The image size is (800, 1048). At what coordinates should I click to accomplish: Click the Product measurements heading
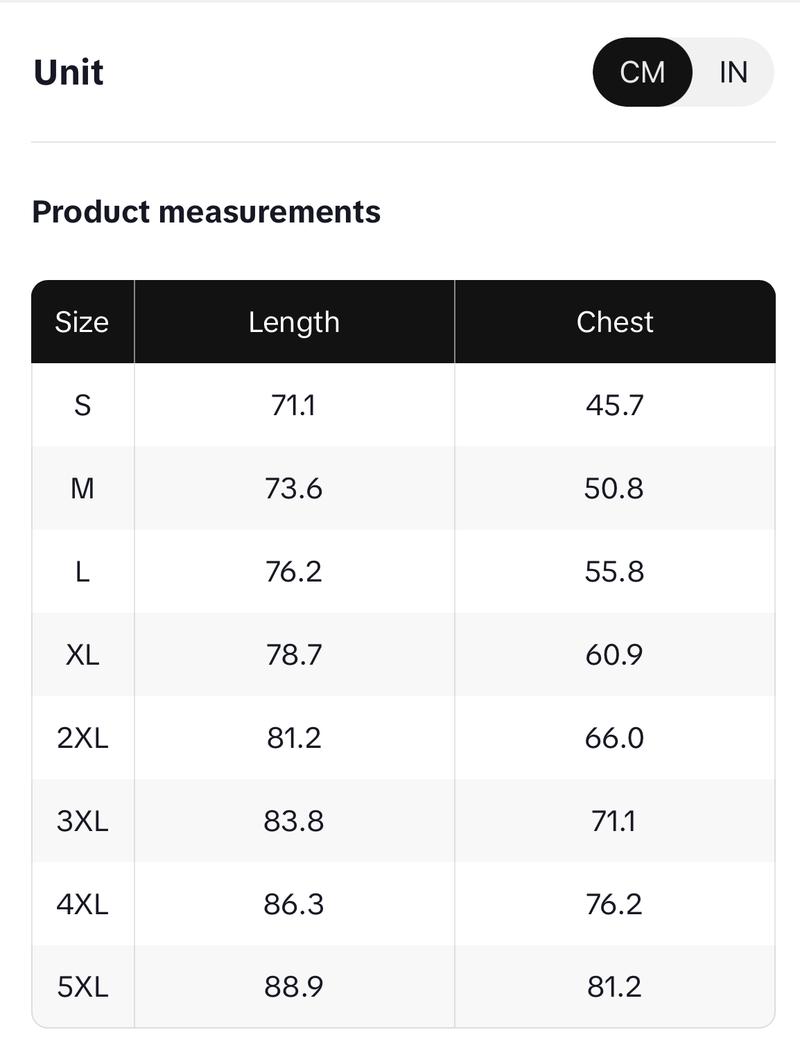click(206, 212)
